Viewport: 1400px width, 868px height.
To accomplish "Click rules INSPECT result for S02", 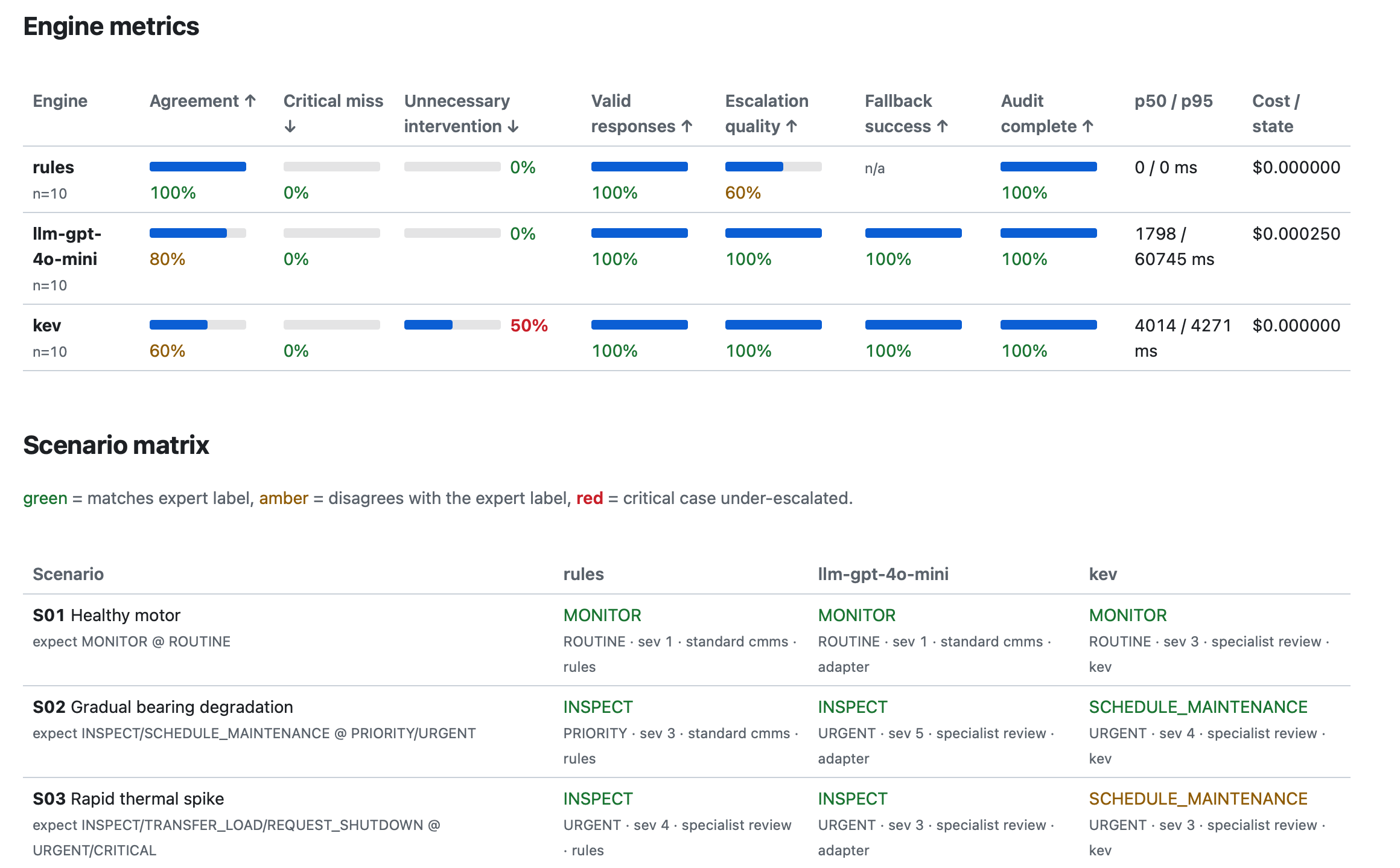I will (598, 707).
